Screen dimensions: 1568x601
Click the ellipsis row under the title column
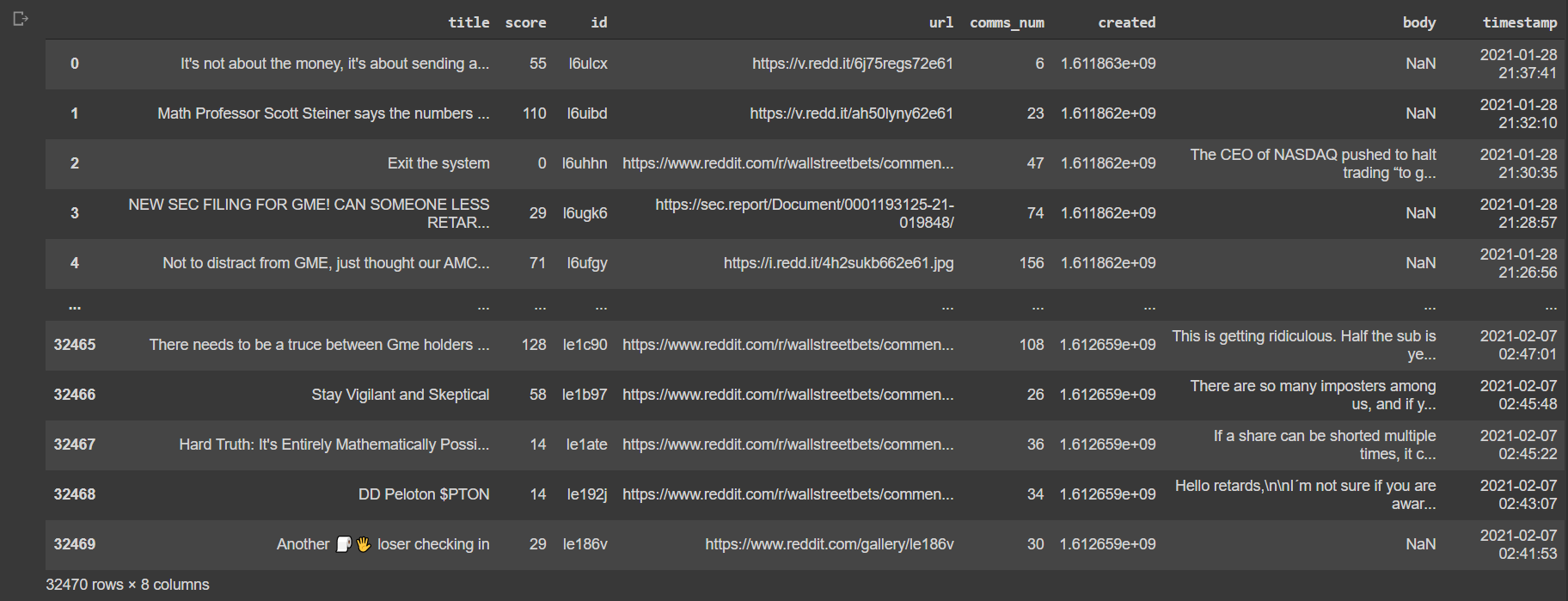tap(483, 306)
